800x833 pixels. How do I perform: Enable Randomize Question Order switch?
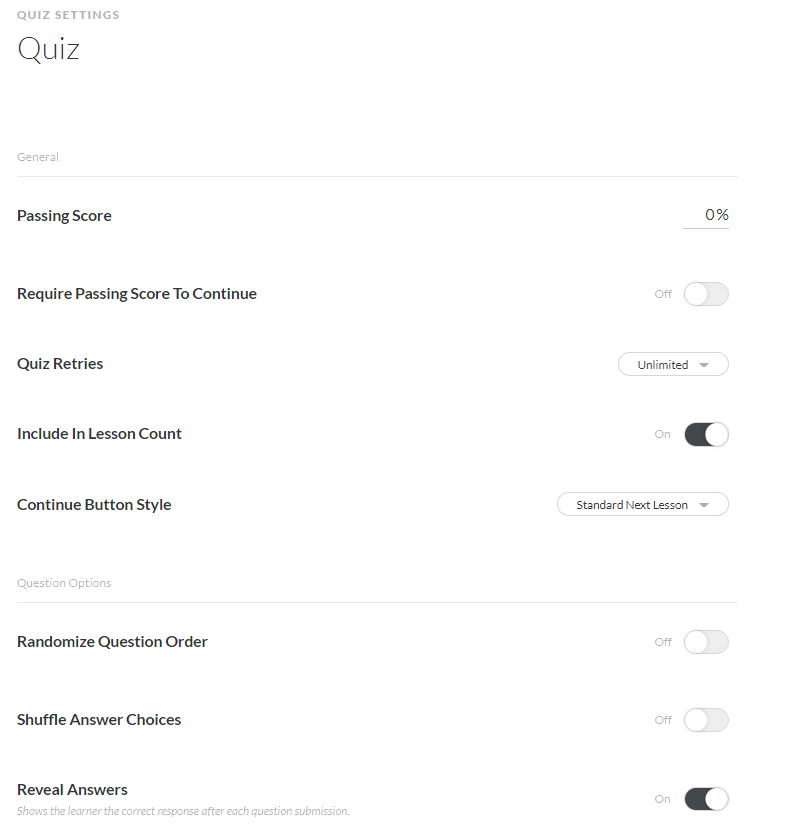pyautogui.click(x=706, y=642)
